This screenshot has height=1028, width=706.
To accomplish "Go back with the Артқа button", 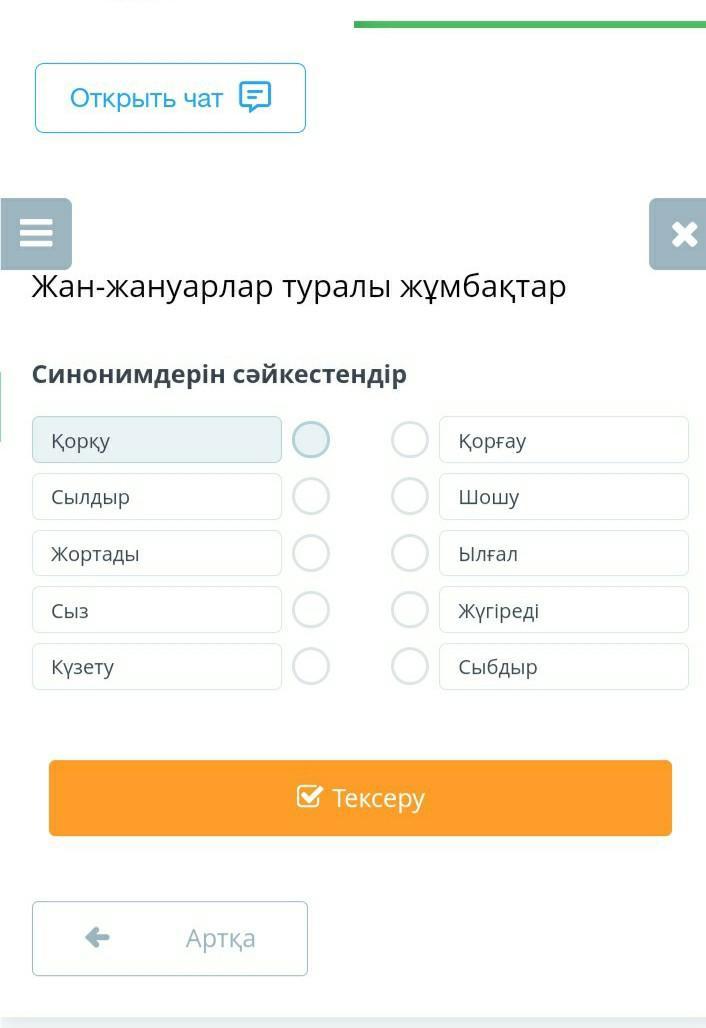I will pos(170,938).
